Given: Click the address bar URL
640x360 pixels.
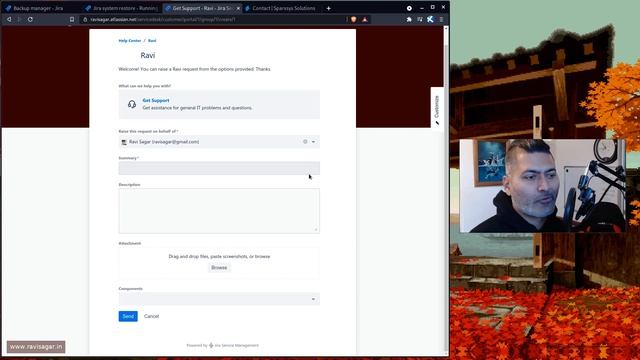Looking at the screenshot, I should (162, 19).
